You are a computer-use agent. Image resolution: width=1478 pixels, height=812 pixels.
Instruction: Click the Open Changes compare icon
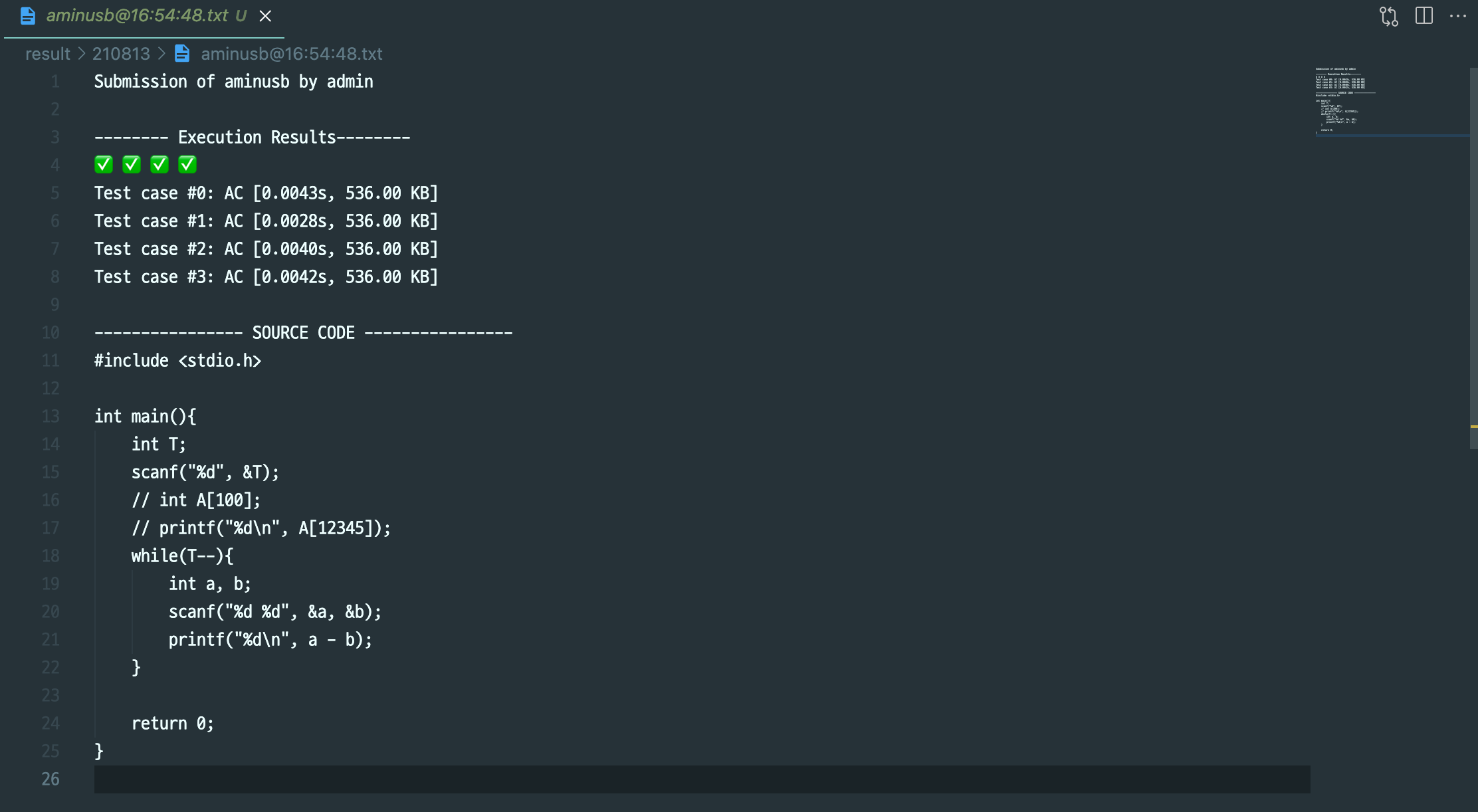[x=1388, y=16]
